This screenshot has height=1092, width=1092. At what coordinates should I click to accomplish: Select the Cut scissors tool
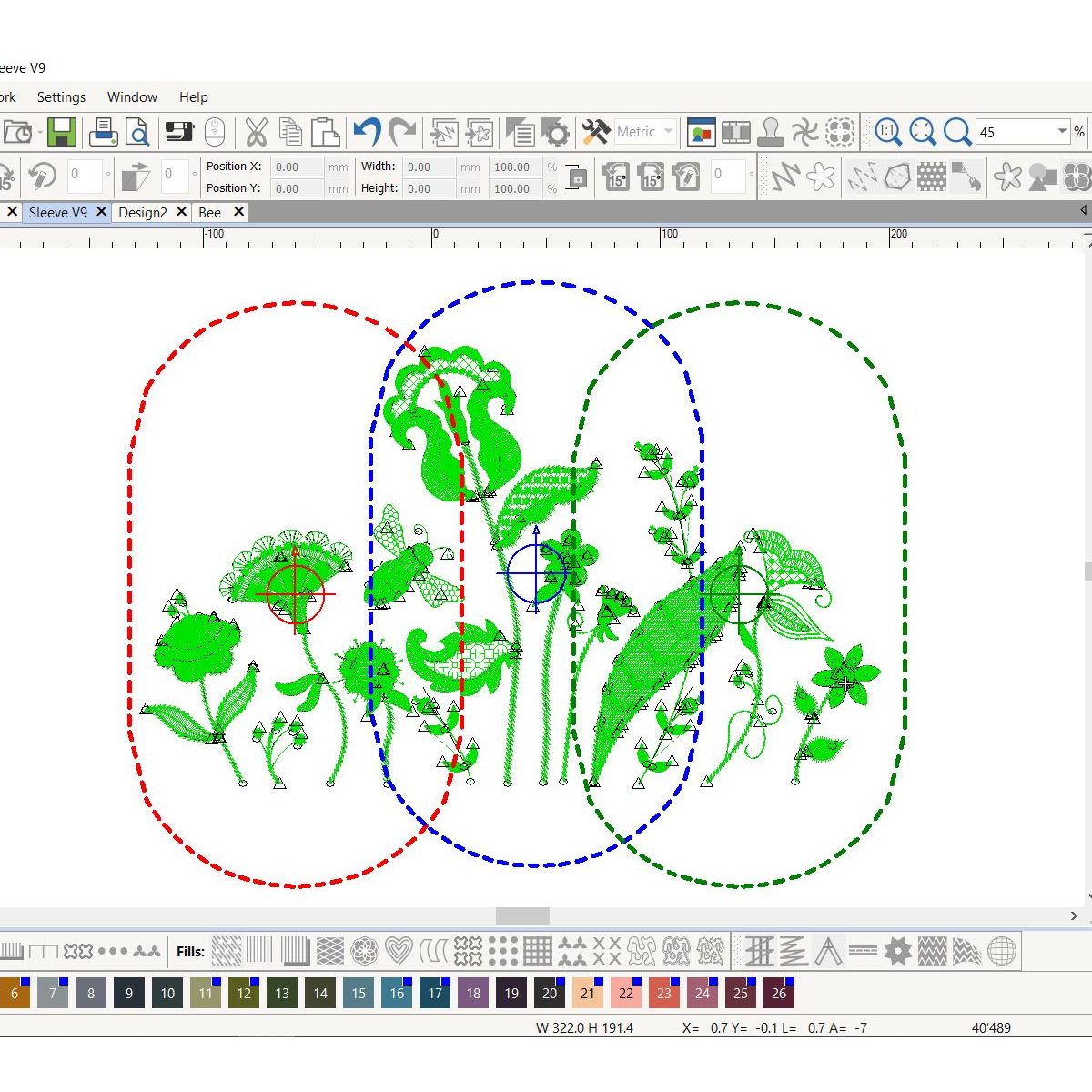[x=257, y=131]
